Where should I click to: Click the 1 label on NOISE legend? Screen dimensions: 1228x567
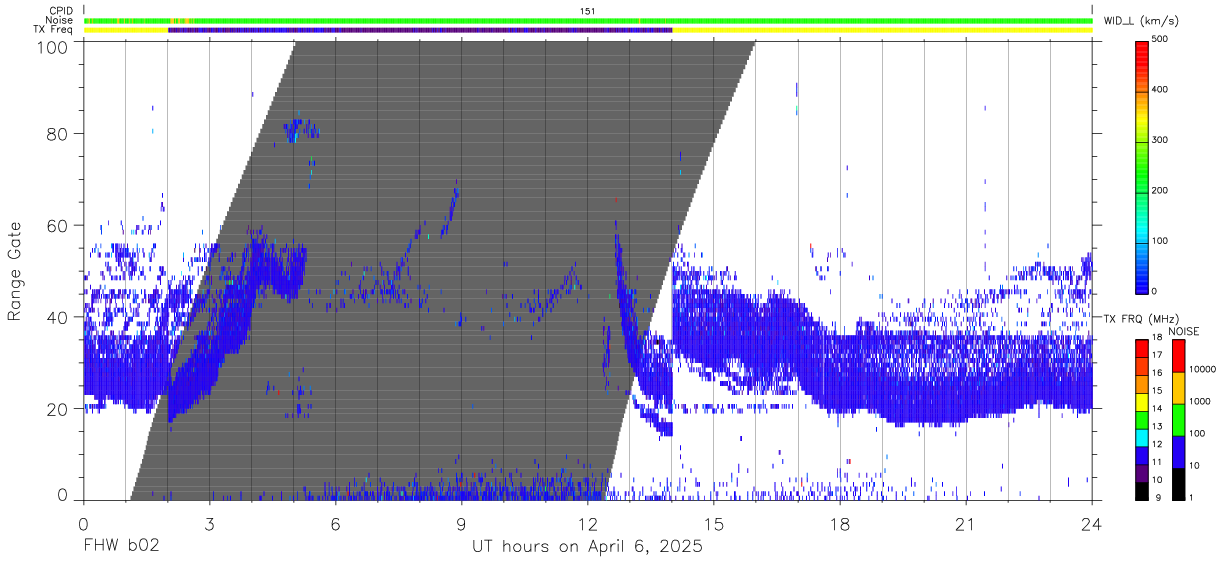1191,497
